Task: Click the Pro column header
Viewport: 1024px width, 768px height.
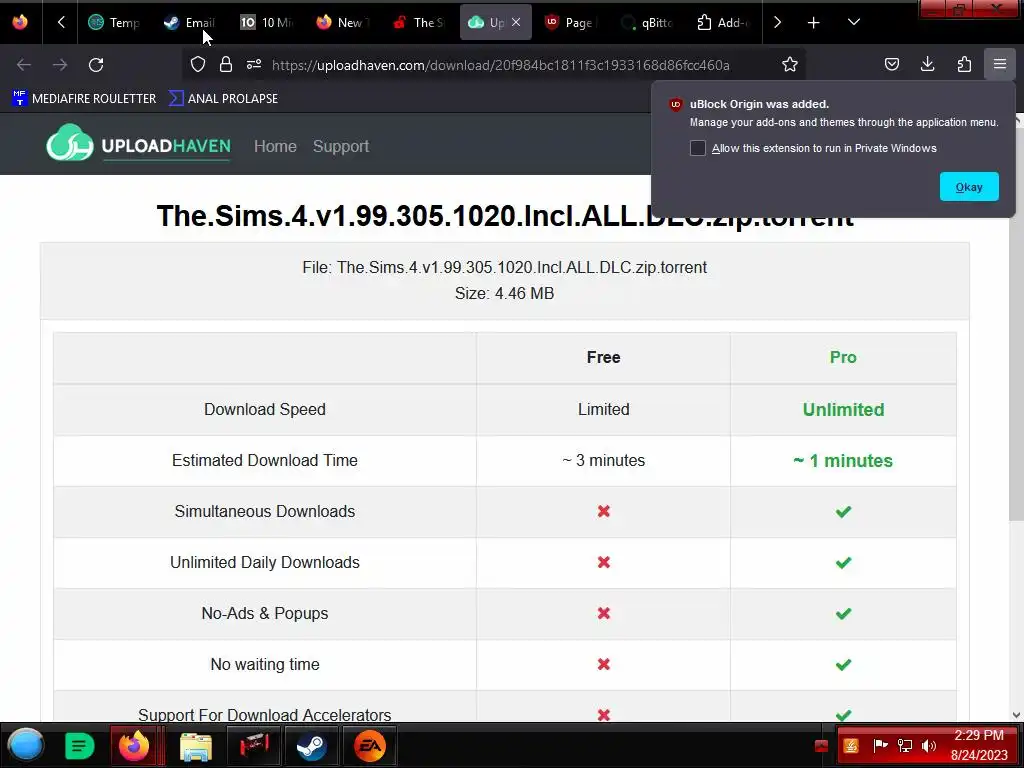Action: (x=843, y=357)
